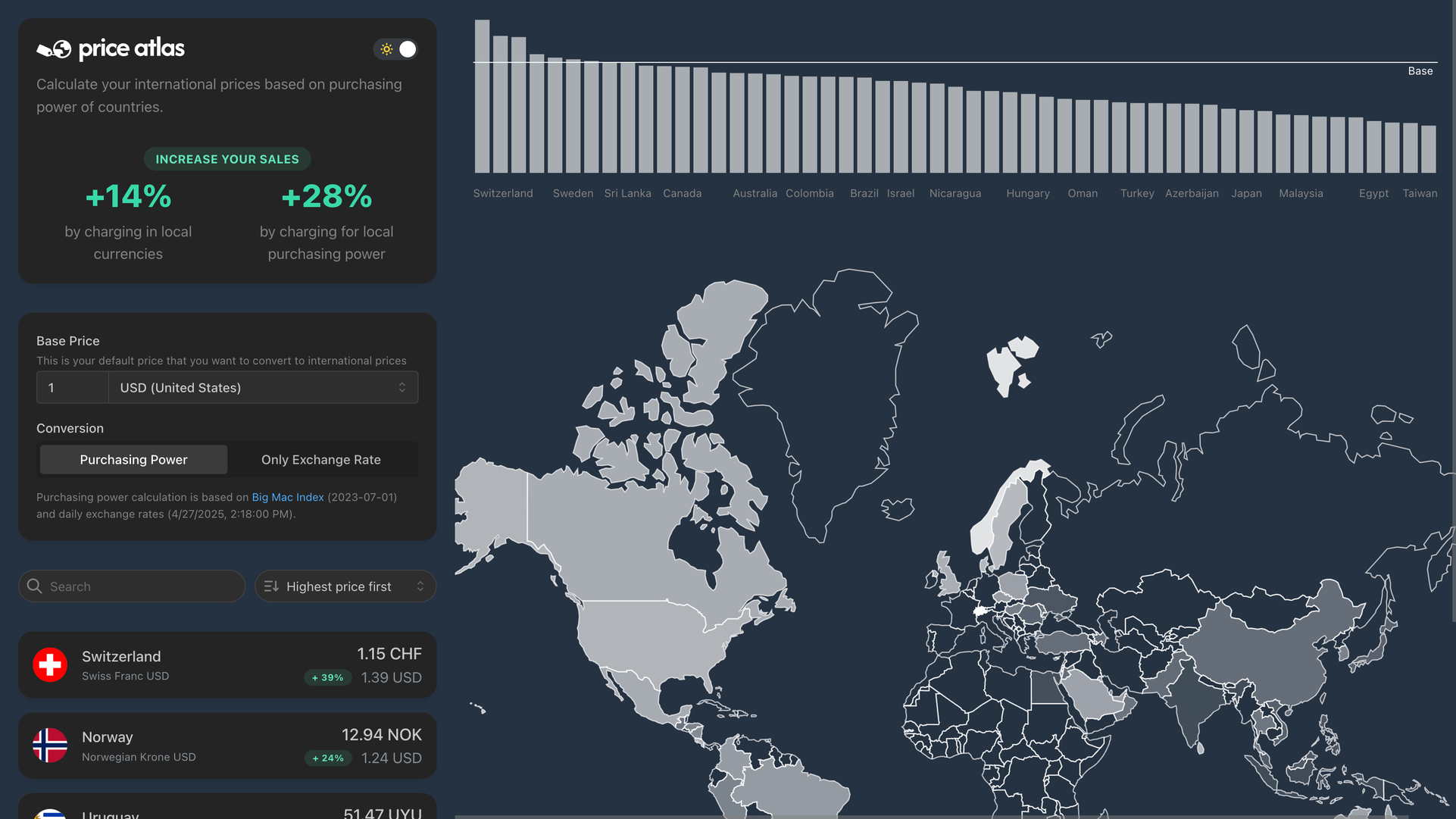Click the search magnifier icon
The image size is (1456, 819).
coord(34,586)
